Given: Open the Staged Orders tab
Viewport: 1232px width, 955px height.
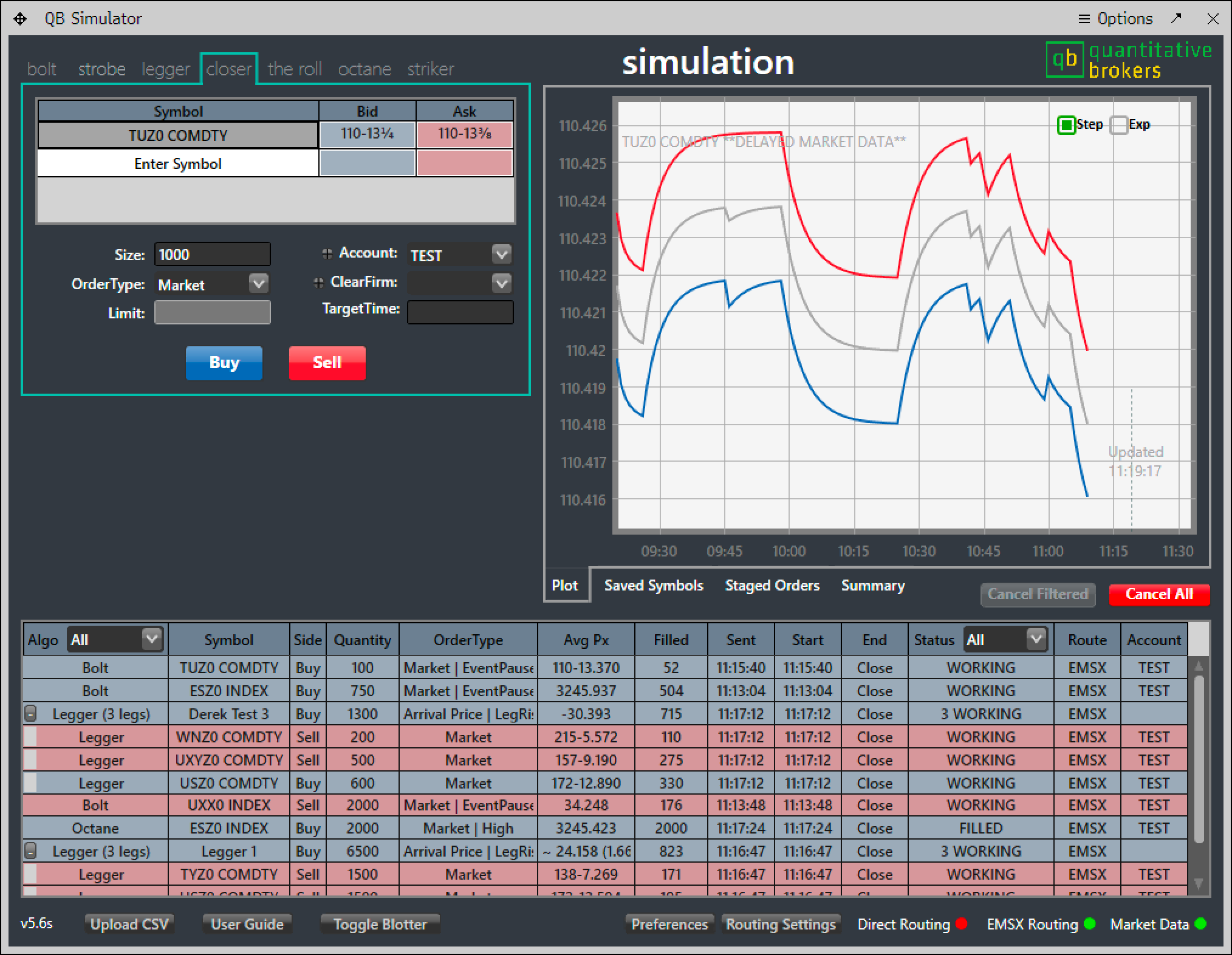Looking at the screenshot, I should click(x=772, y=585).
